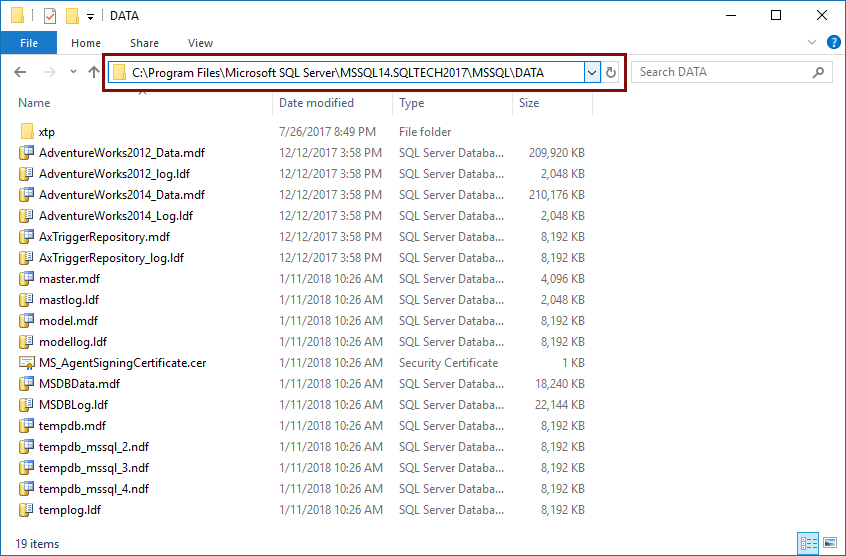
Task: Open the recent locations dropdown
Action: pos(73,71)
